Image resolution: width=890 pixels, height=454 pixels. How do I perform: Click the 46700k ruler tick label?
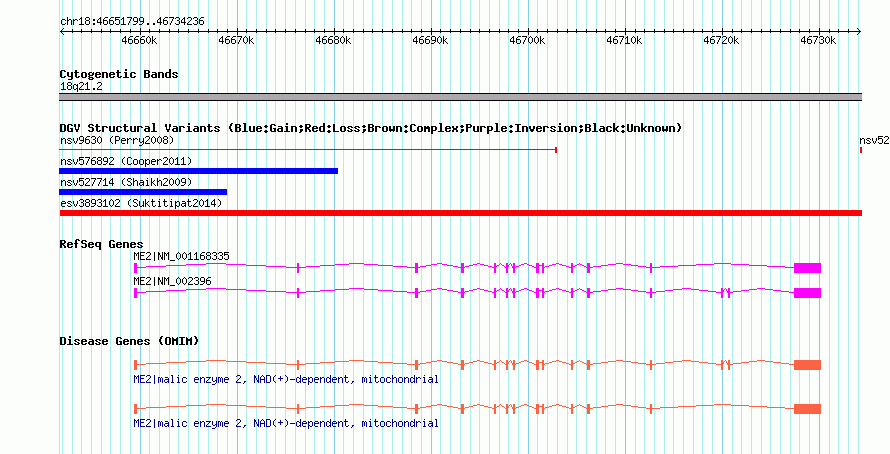click(x=528, y=40)
